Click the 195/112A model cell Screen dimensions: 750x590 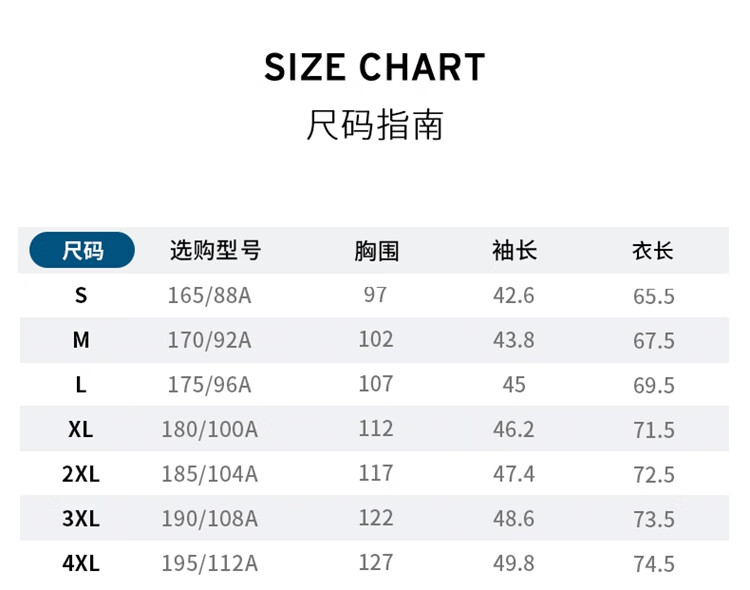210,563
